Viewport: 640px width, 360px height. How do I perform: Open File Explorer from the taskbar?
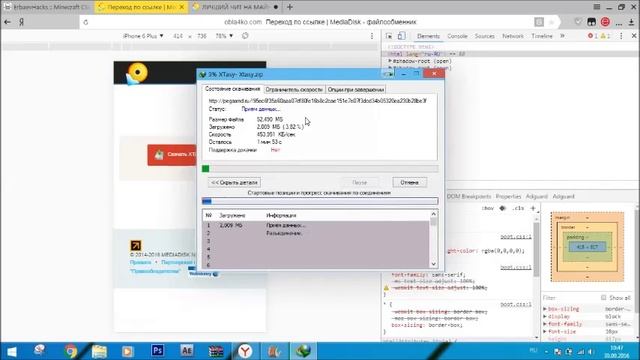point(99,351)
